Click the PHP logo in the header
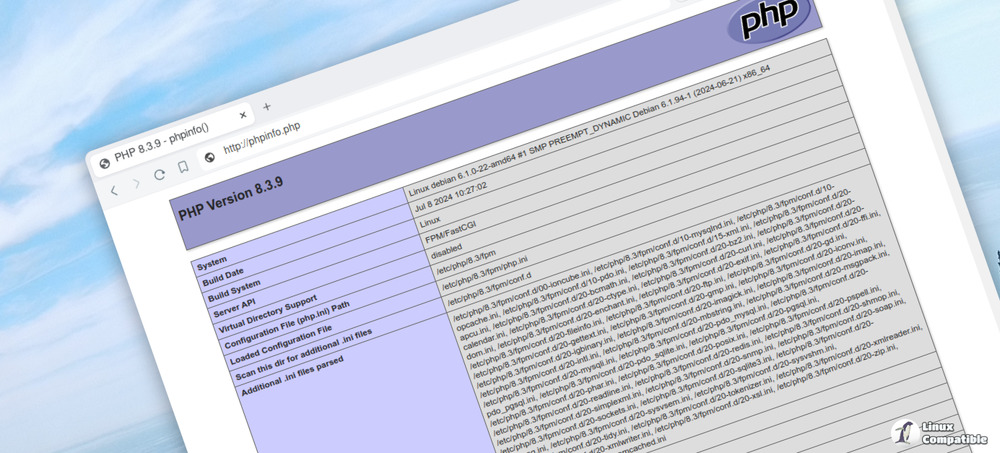 coord(768,20)
